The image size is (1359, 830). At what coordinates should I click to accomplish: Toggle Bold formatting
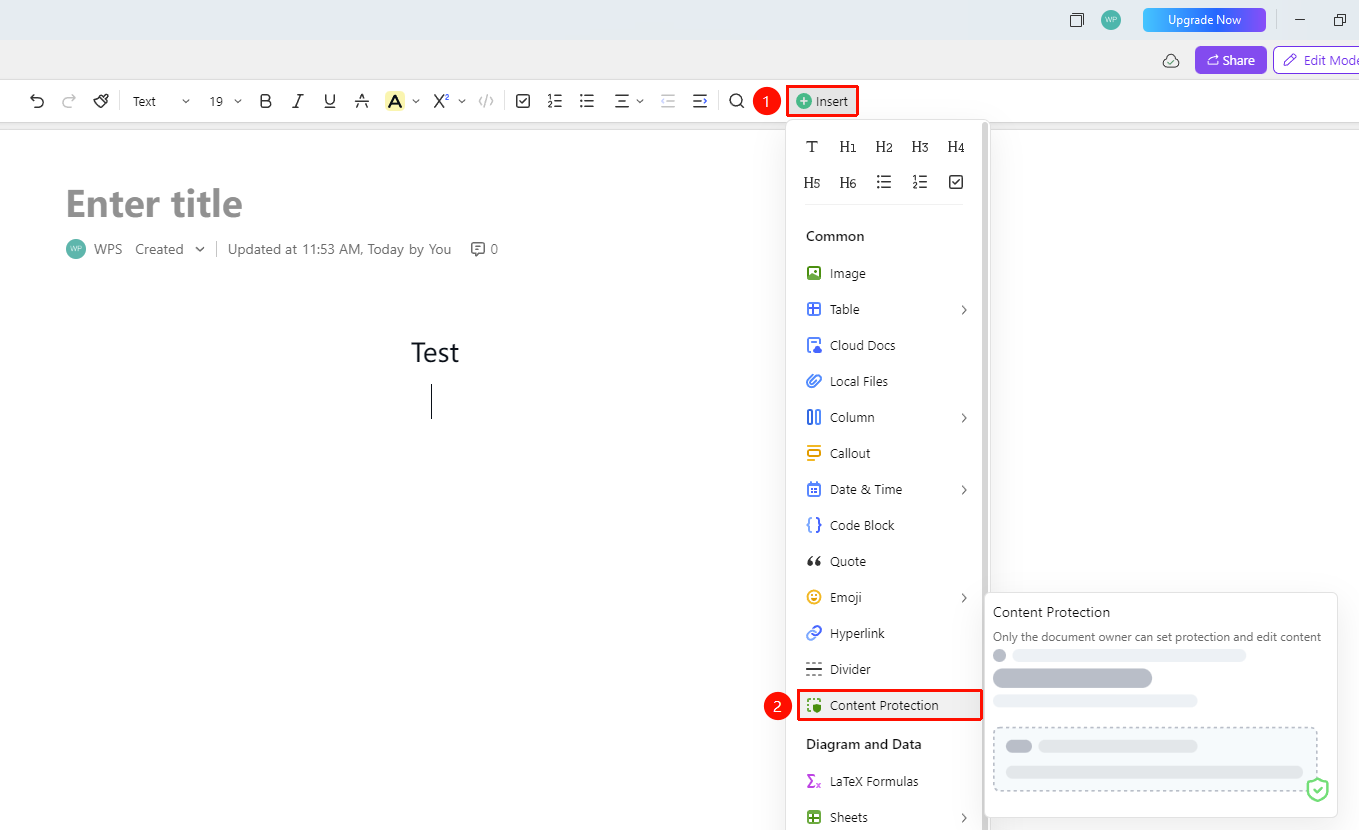(x=265, y=101)
